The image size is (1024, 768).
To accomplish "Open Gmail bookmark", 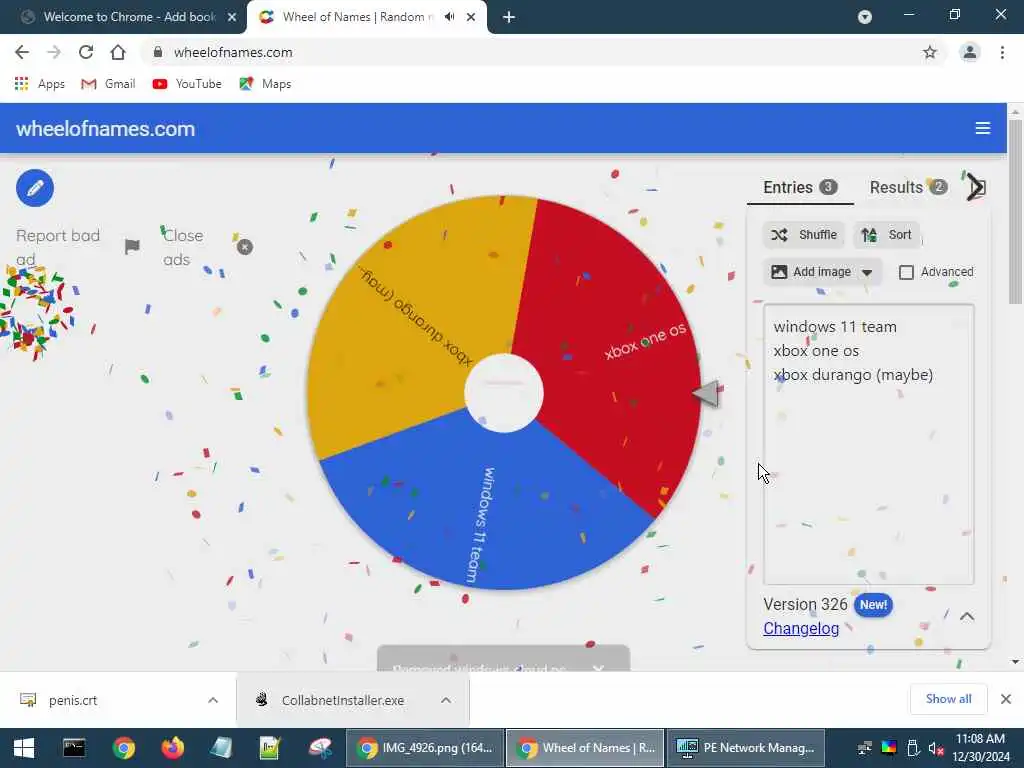I will click(x=108, y=84).
